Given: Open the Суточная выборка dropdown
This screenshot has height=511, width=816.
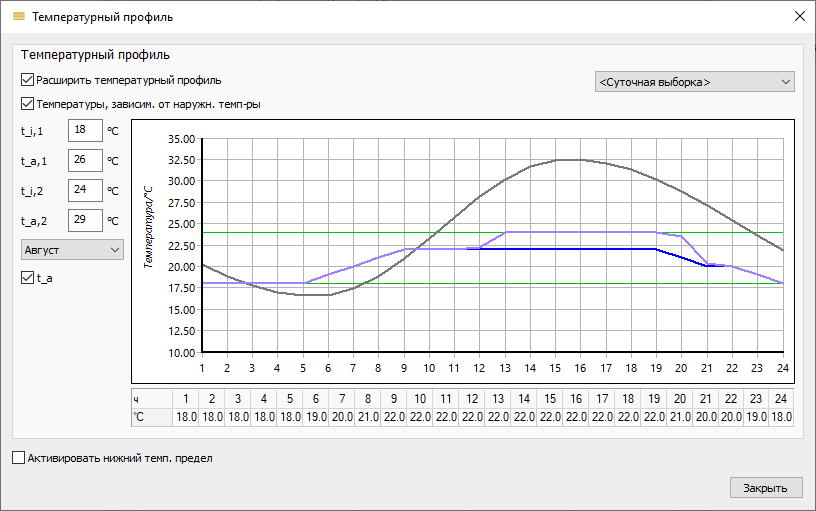Looking at the screenshot, I should (694, 82).
